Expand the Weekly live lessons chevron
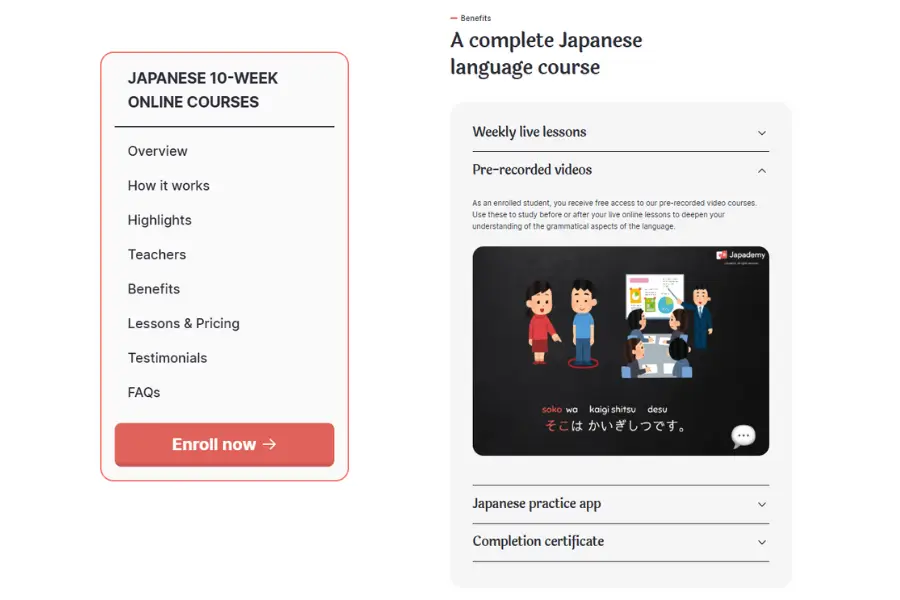Screen dimensions: 900x600 [x=762, y=133]
